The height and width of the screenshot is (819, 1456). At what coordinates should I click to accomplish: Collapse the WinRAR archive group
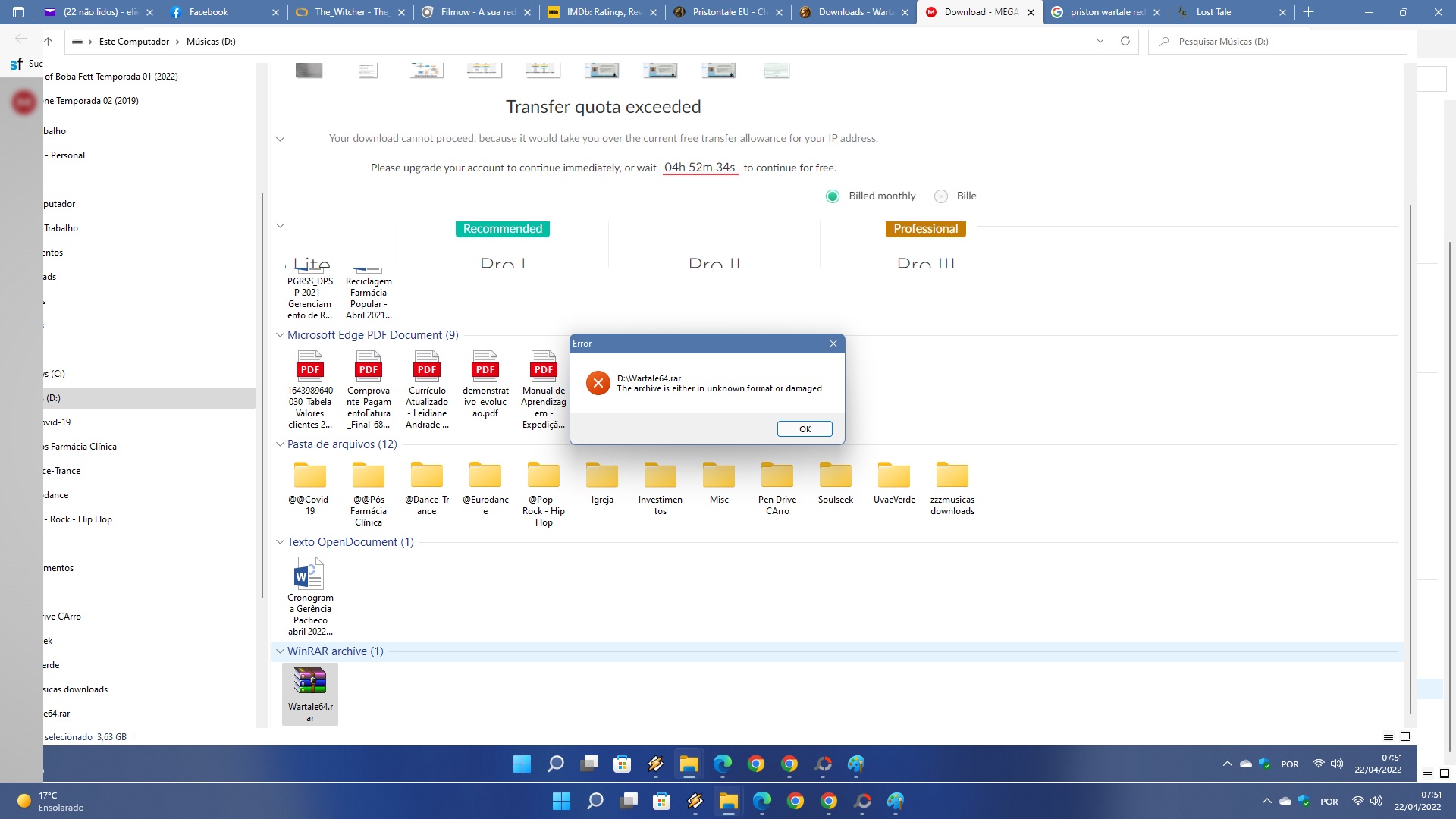click(x=280, y=651)
